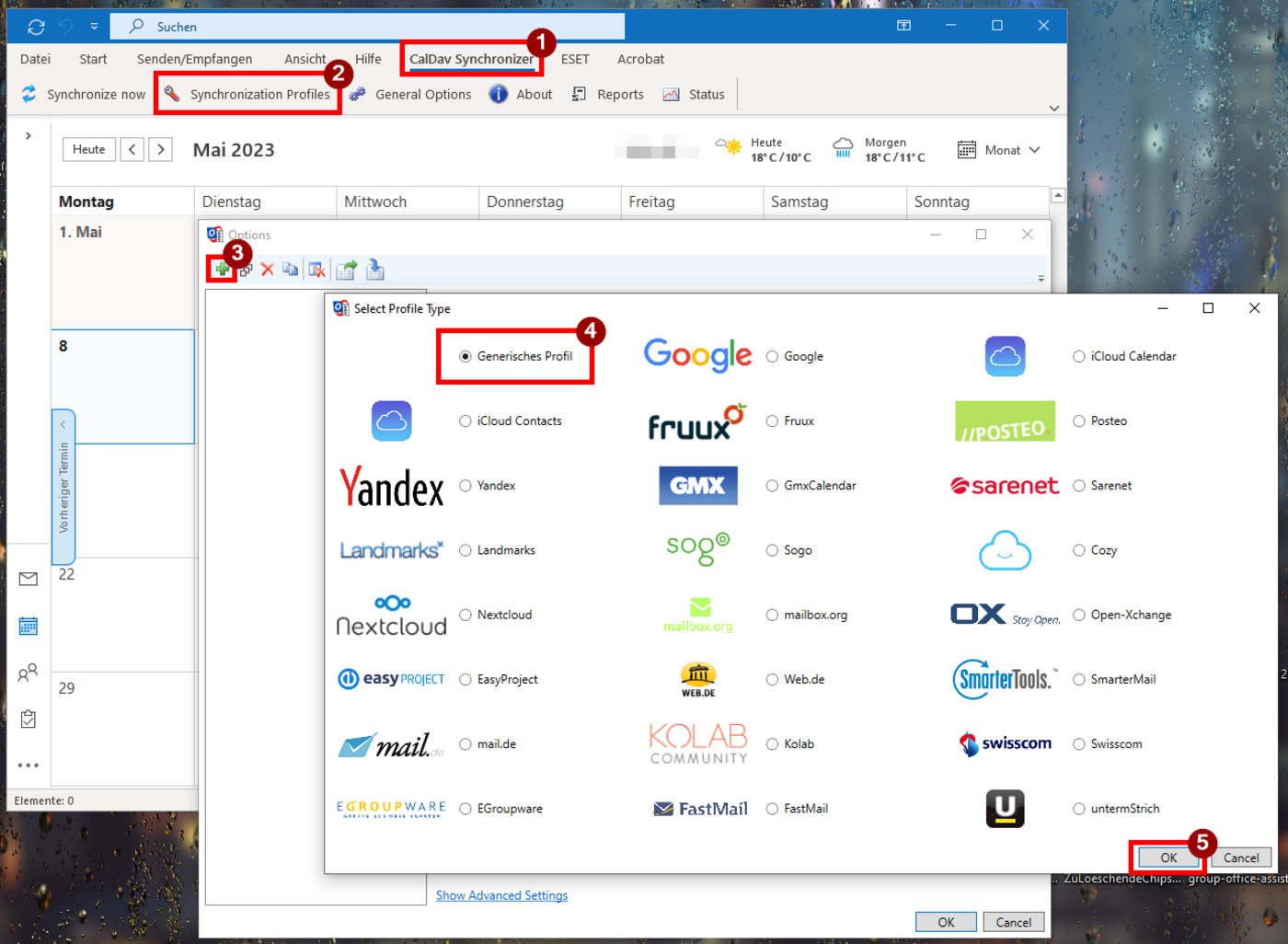Screen dimensions: 1288x944
Task: Open Mail in the Outlook sidebar
Action: pos(29,579)
